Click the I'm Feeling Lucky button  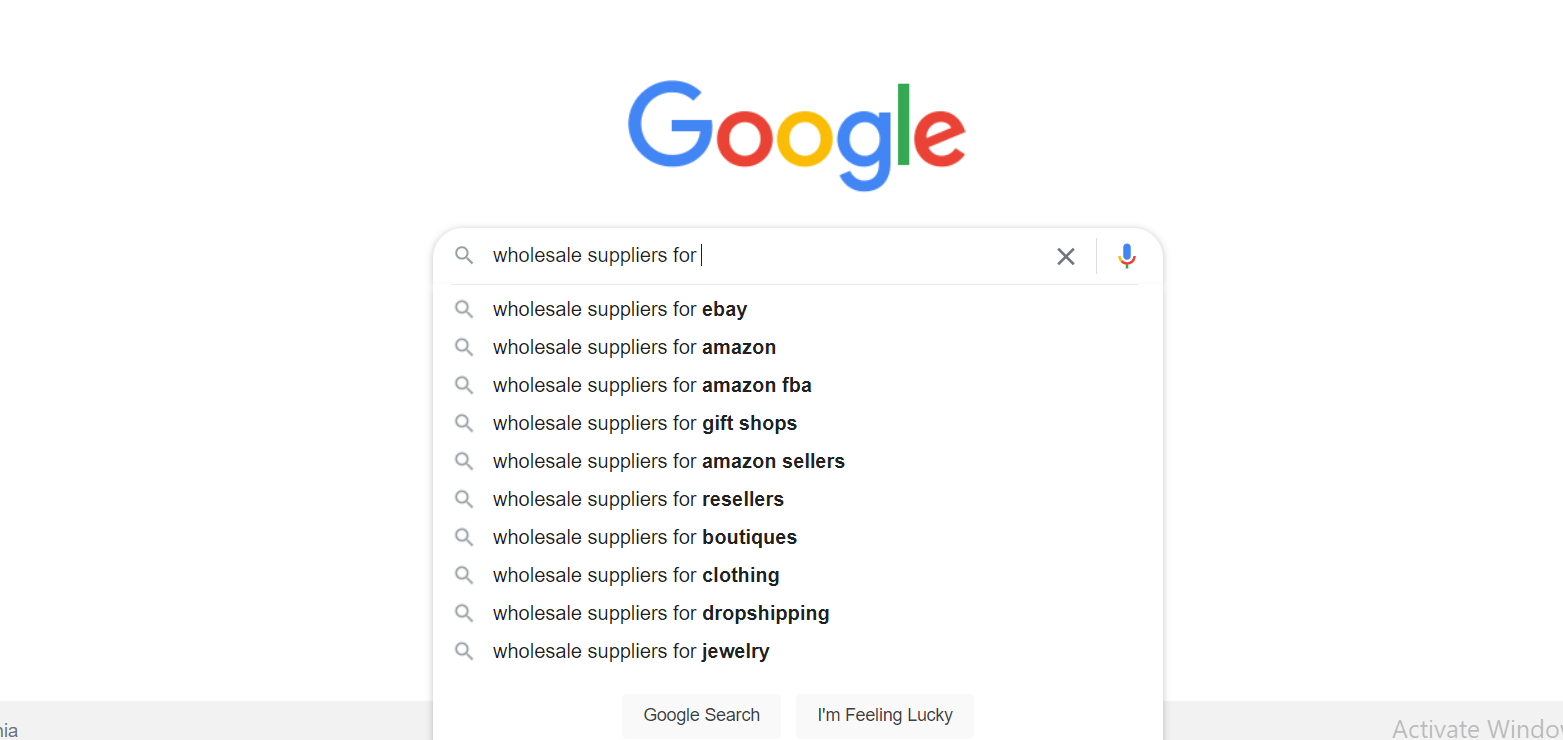pyautogui.click(x=885, y=715)
